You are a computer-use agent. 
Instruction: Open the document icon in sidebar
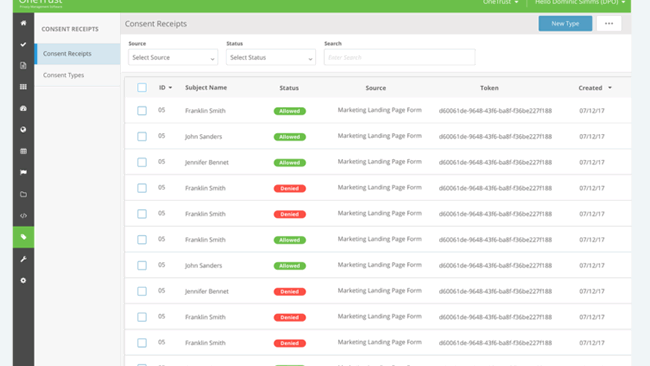click(23, 65)
